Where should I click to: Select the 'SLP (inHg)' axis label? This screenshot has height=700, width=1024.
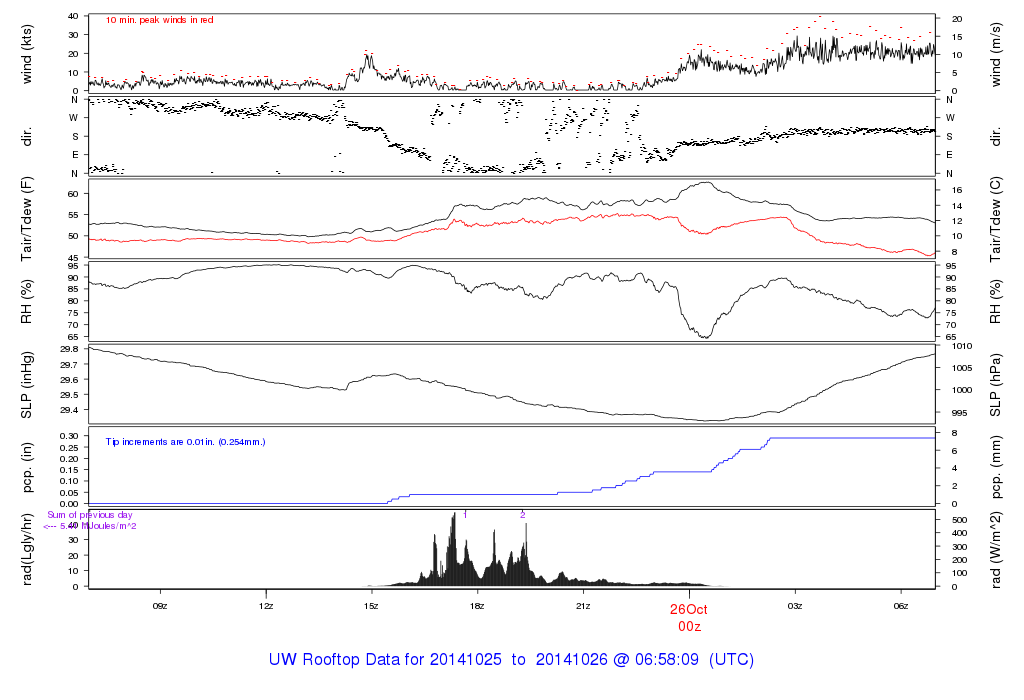click(x=27, y=385)
